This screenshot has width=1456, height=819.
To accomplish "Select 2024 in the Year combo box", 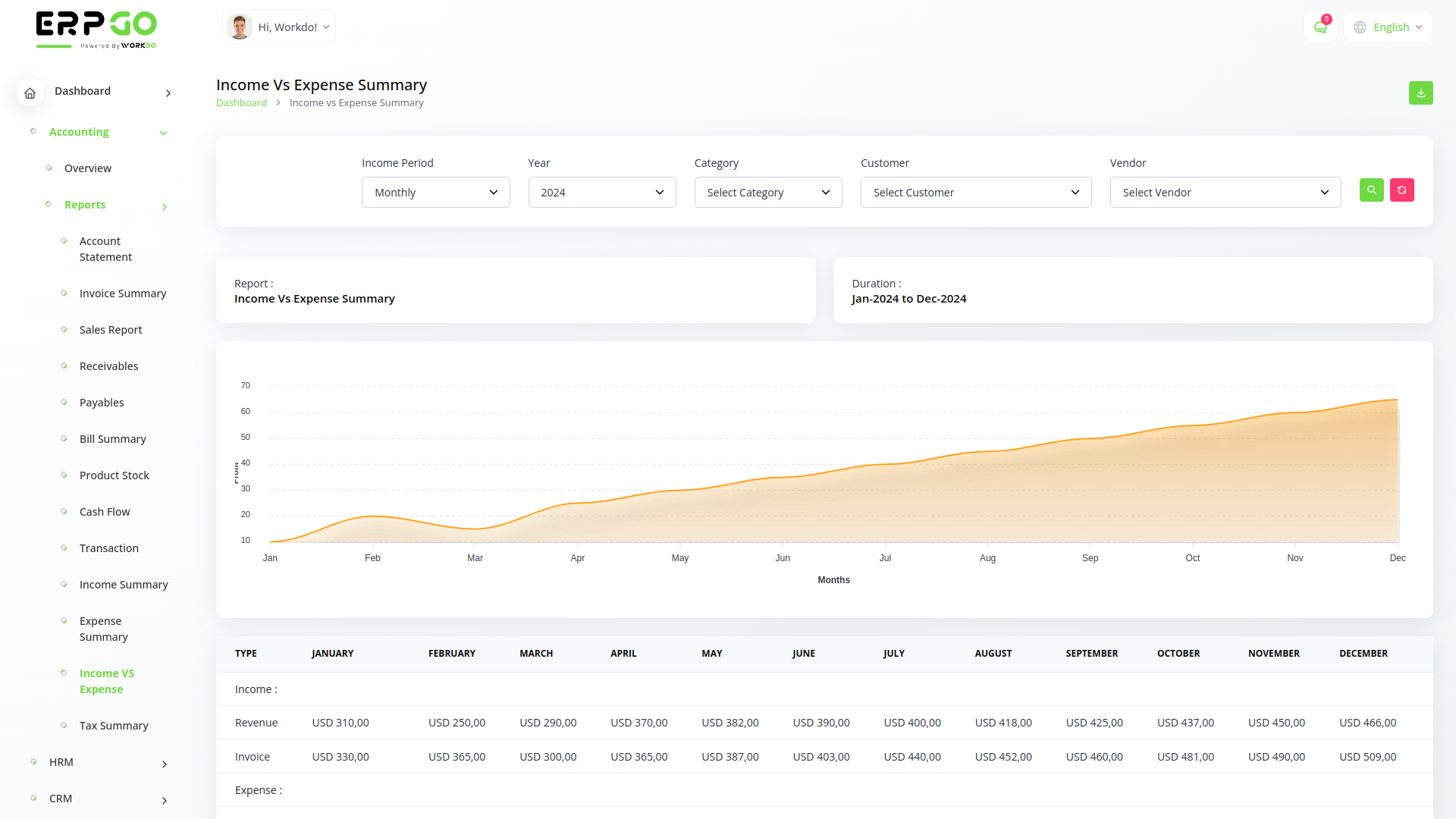I will [x=601, y=192].
